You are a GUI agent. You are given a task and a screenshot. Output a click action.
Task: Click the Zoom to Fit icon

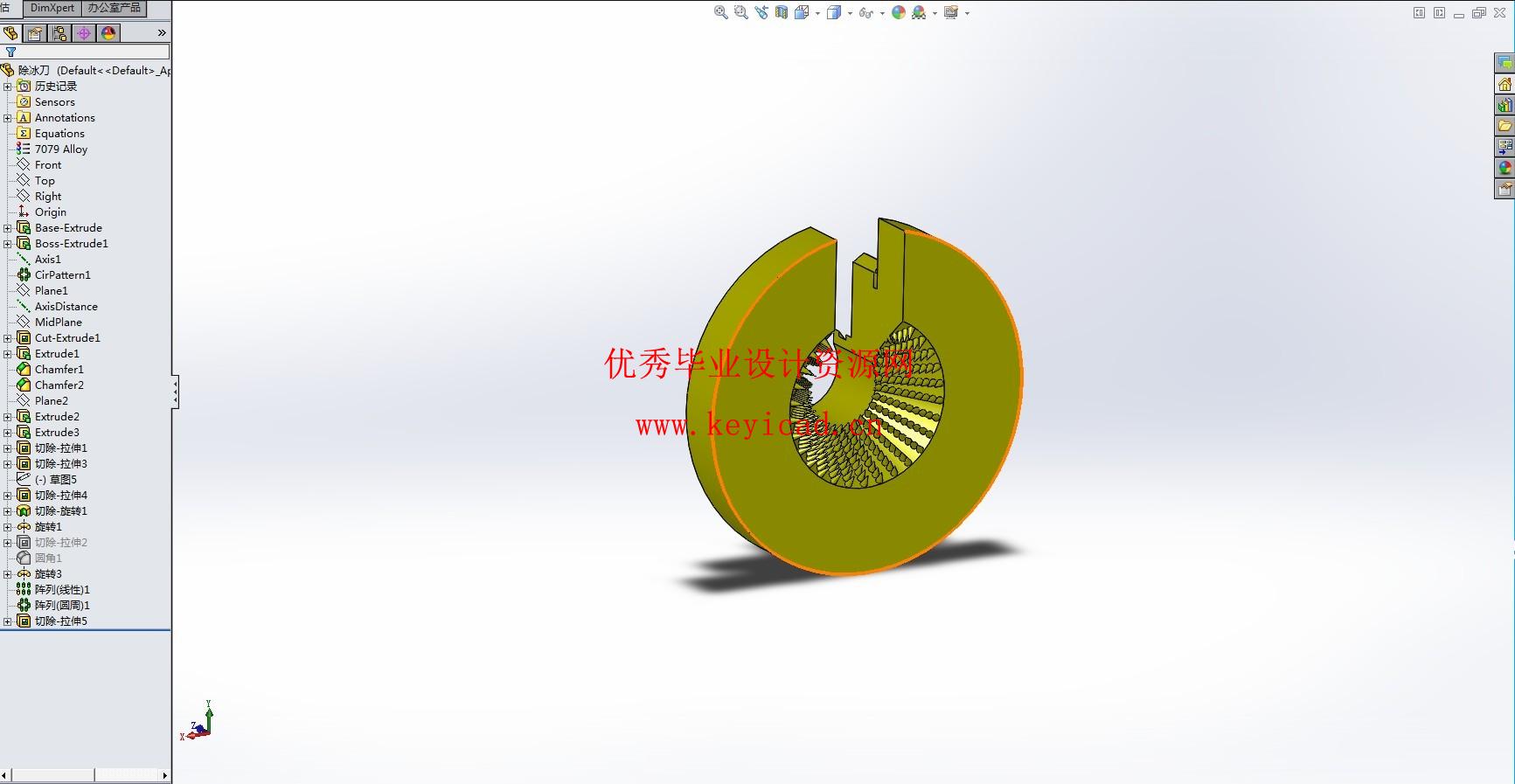tap(720, 12)
